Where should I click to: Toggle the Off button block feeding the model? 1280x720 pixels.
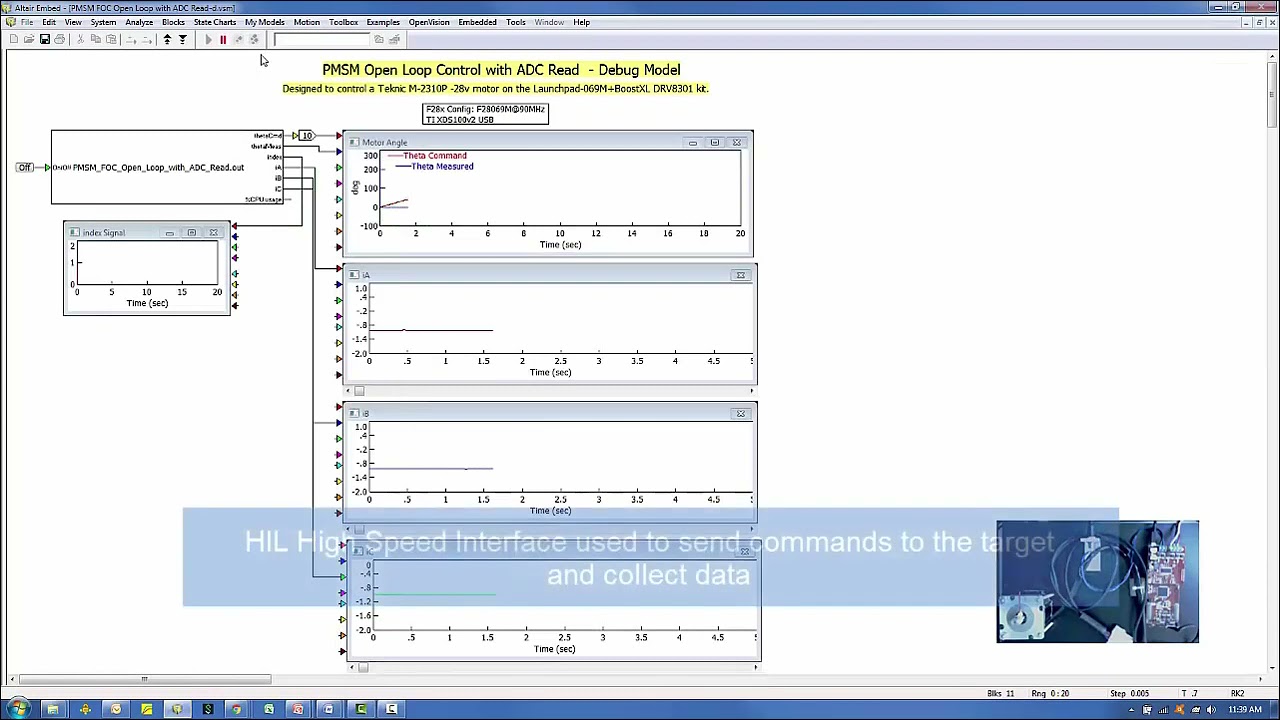(25, 167)
